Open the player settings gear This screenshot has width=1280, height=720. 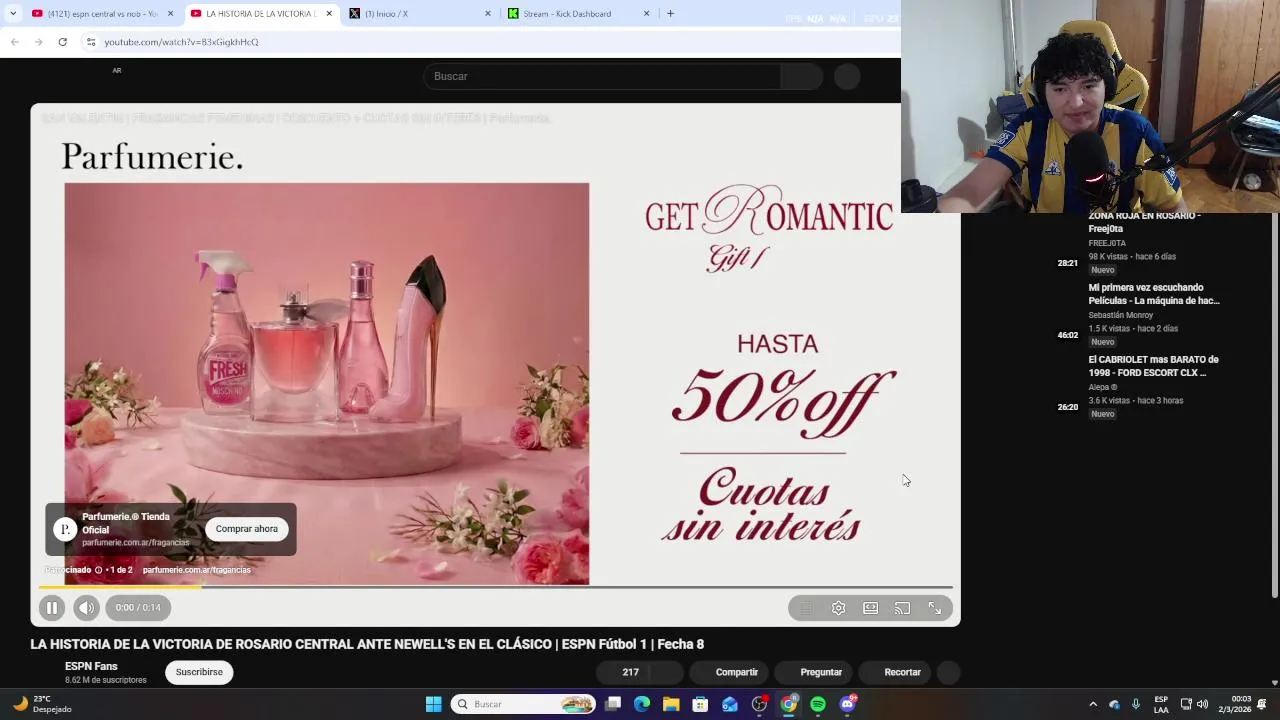(x=838, y=608)
